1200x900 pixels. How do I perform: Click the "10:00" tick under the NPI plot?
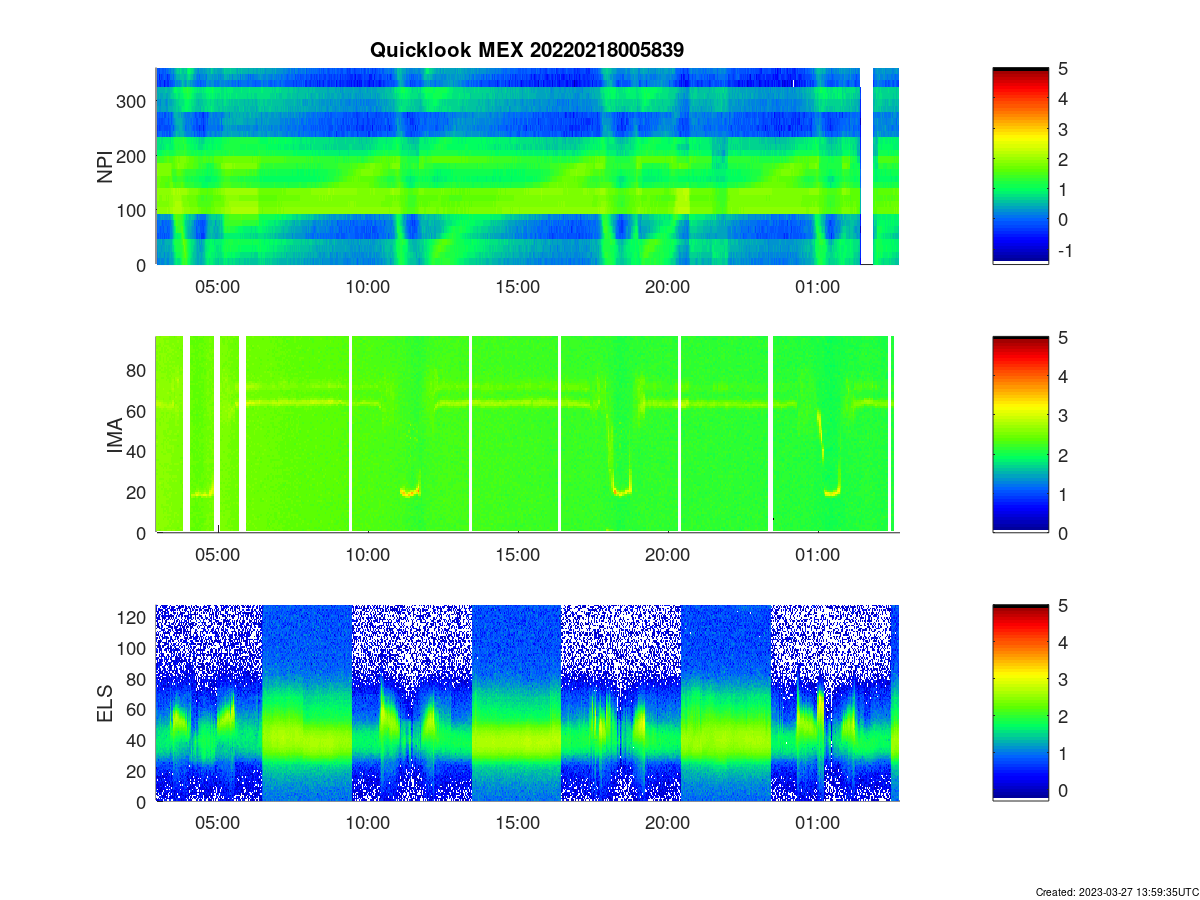click(x=368, y=286)
